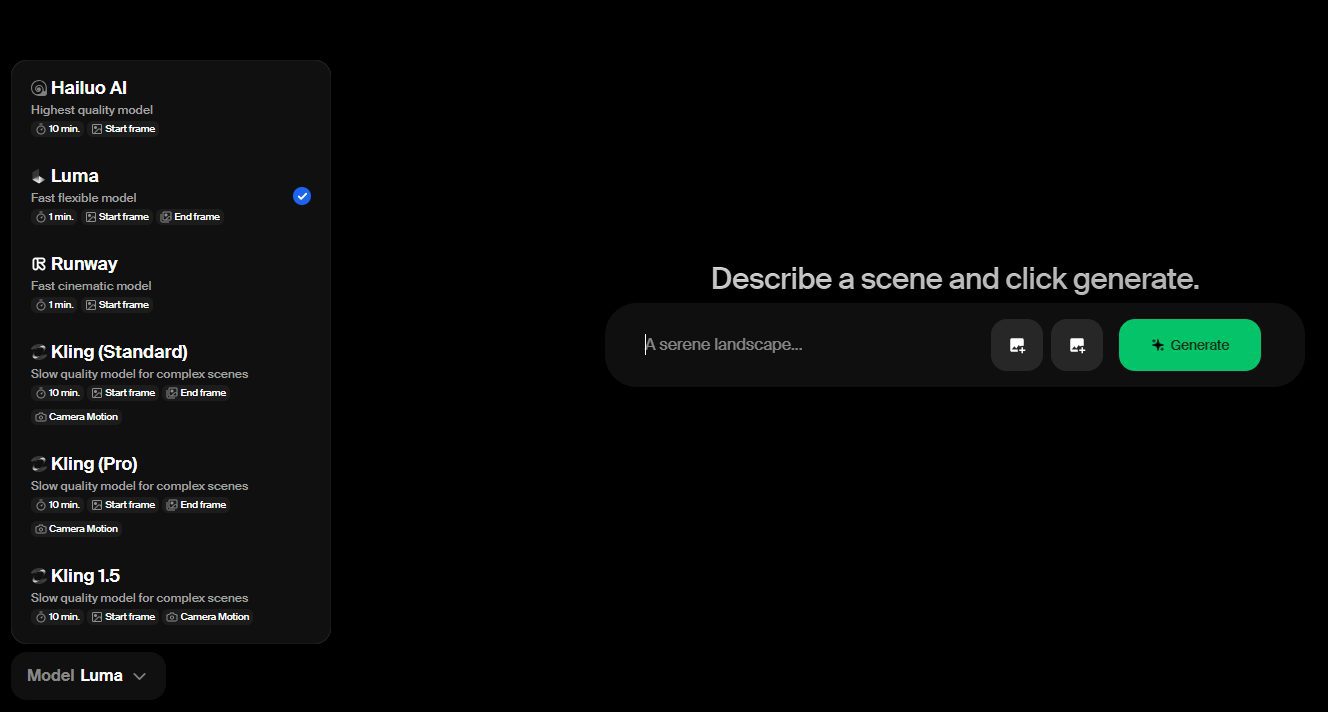Click the 'Highest quality model' description
Image resolution: width=1328 pixels, height=712 pixels.
pos(92,110)
